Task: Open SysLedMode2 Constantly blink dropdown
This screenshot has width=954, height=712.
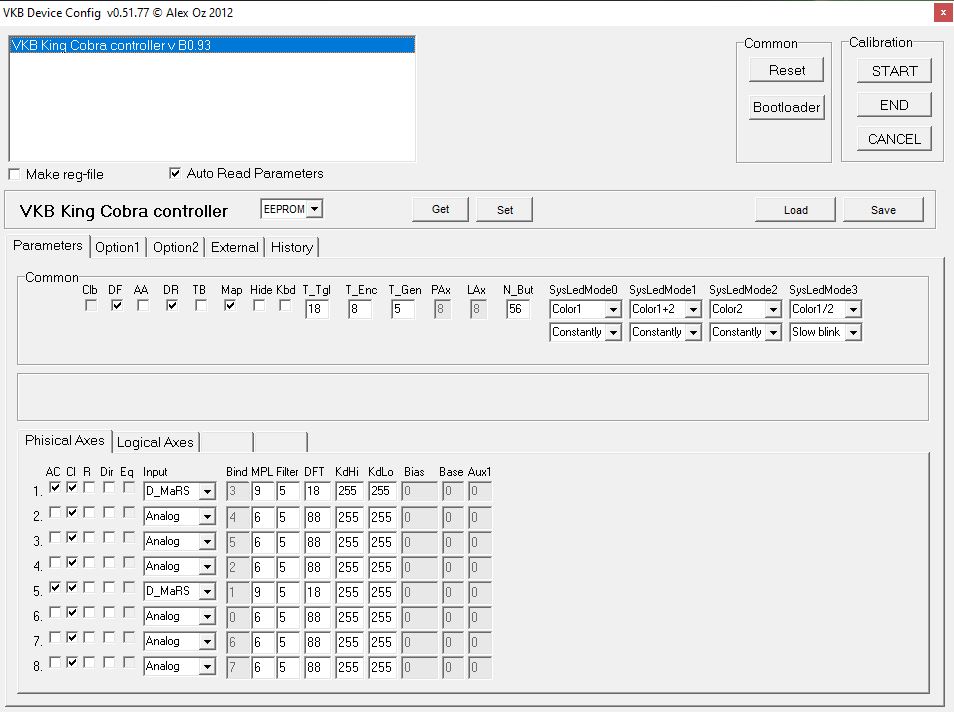Action: (x=773, y=332)
